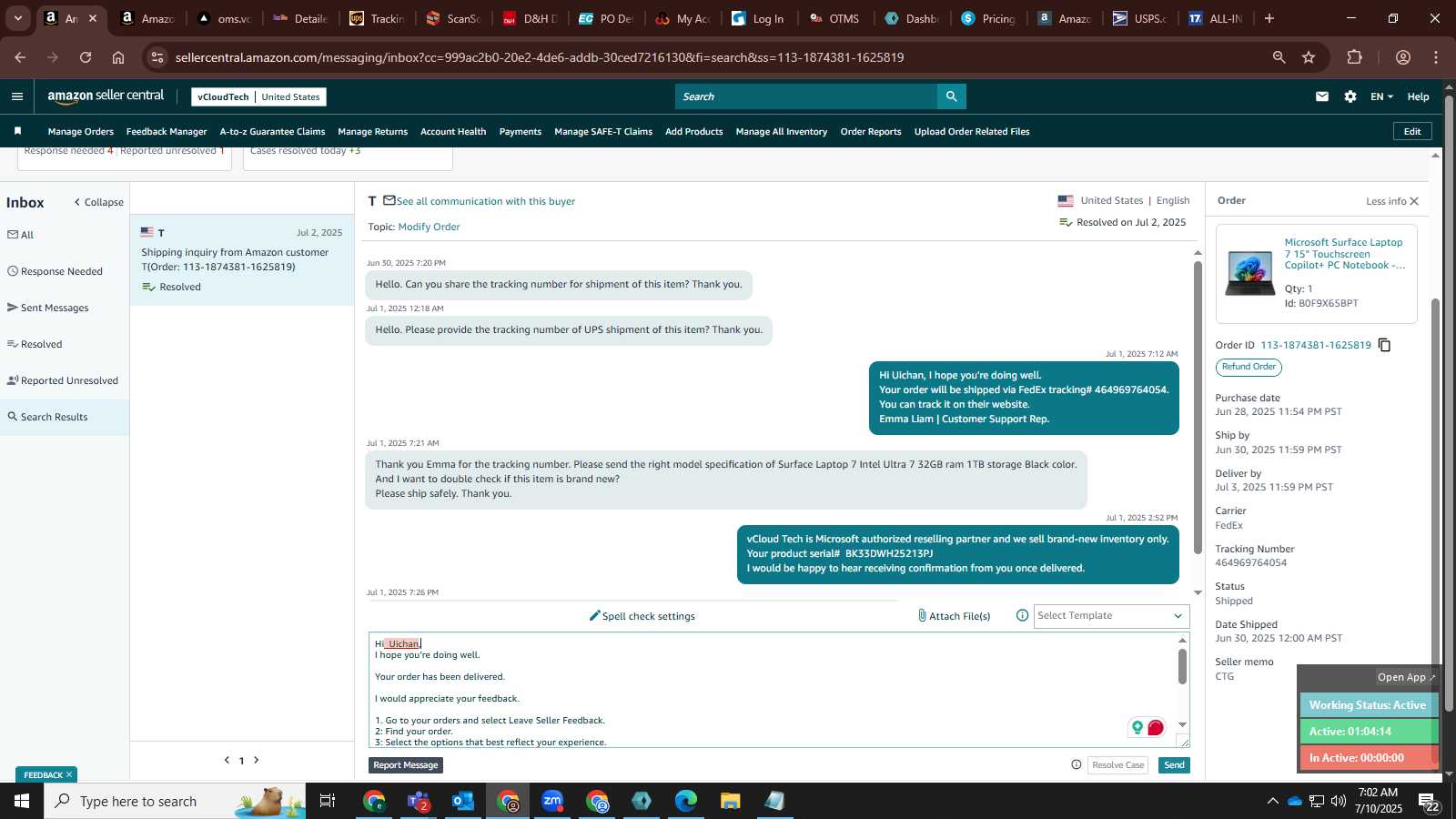
Task: Open the Seller Central hamburger menu
Action: coord(17,96)
